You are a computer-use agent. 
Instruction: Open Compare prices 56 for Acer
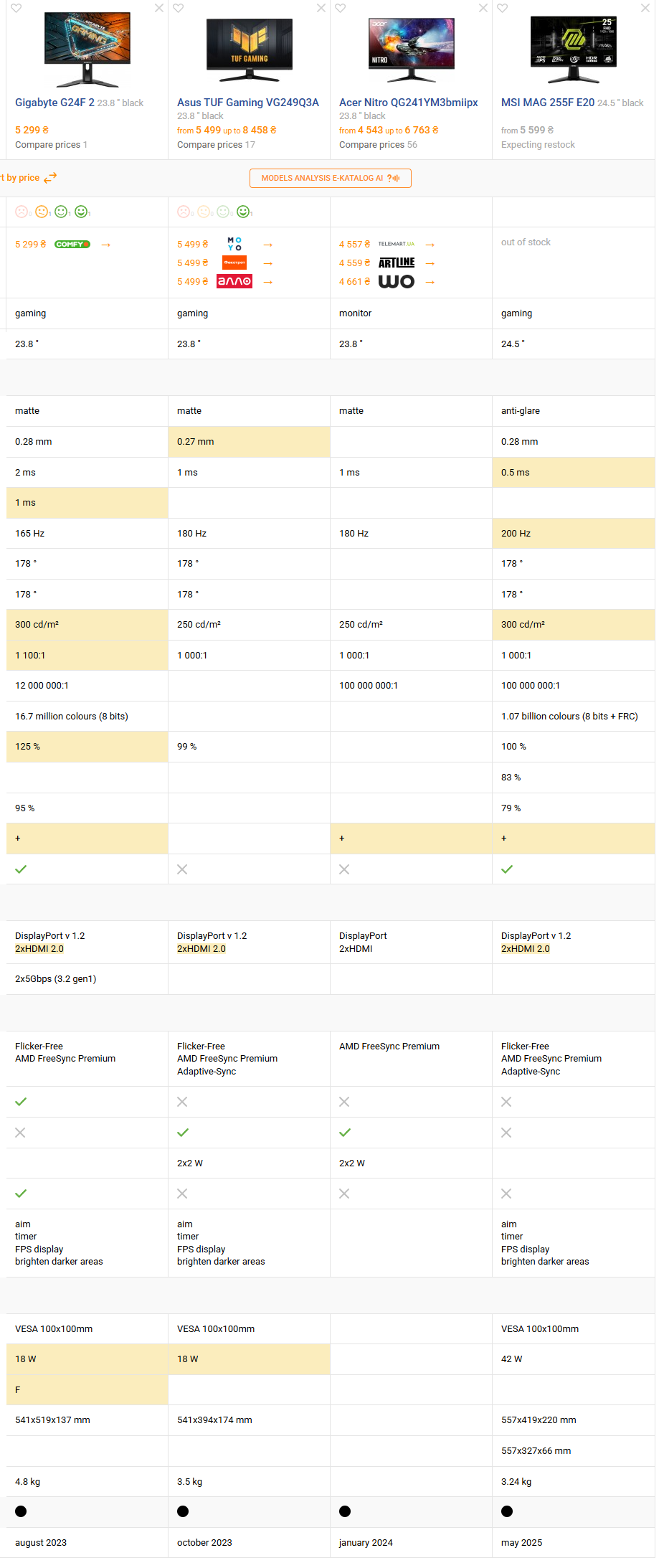click(x=378, y=145)
